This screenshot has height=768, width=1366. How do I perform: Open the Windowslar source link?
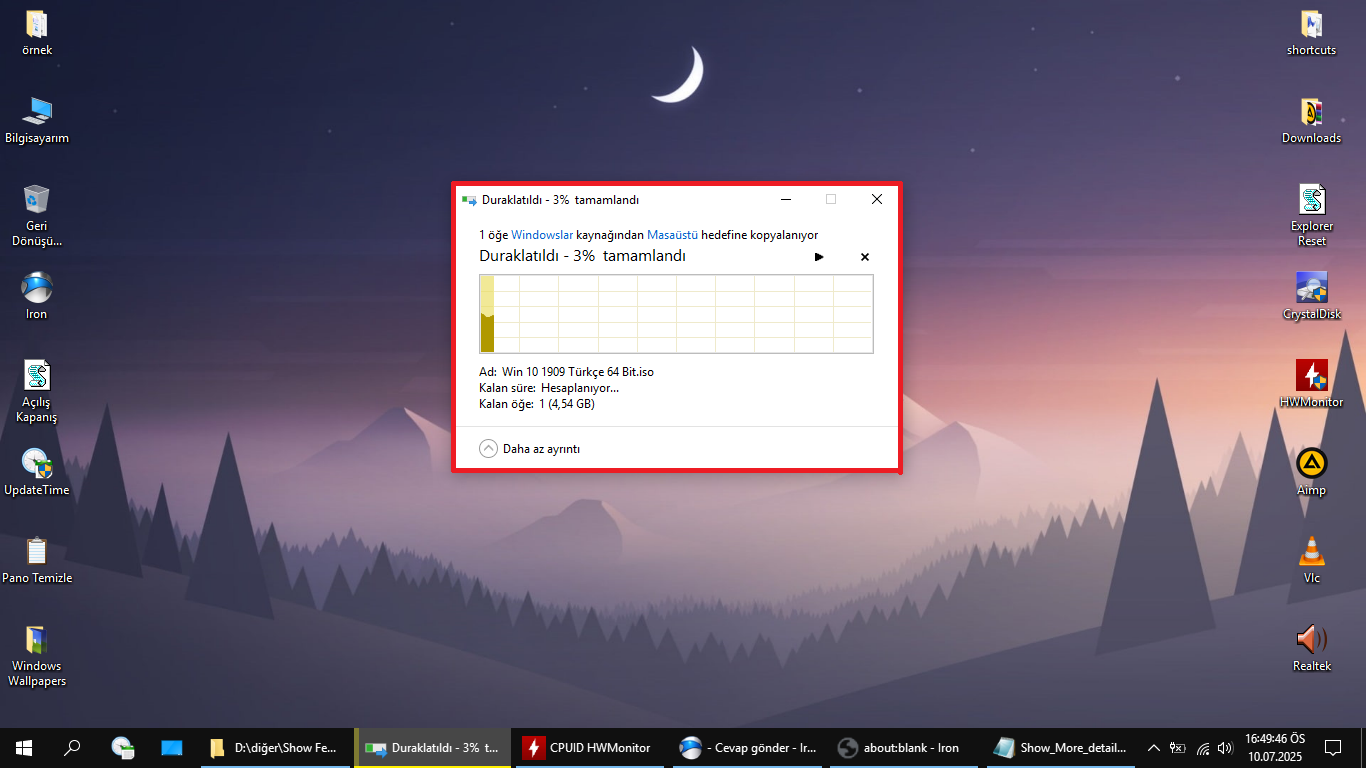542,235
